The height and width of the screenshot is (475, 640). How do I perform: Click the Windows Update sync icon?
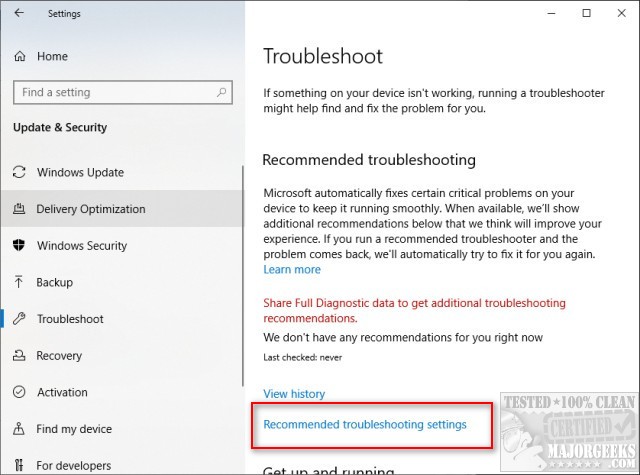(x=19, y=172)
